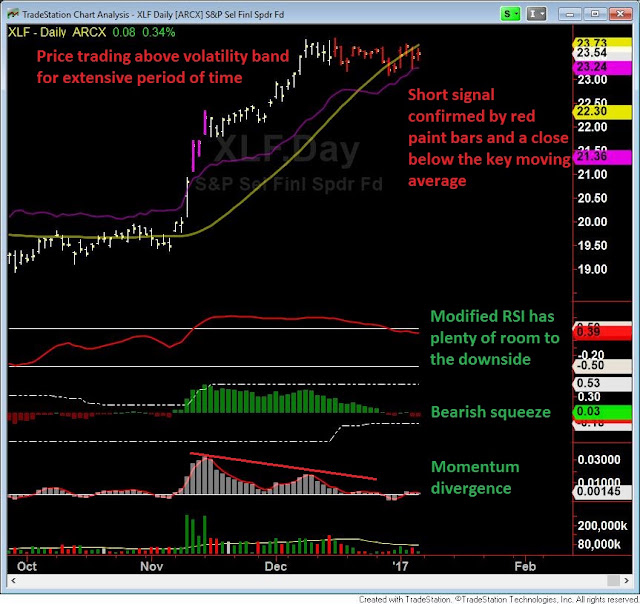The width and height of the screenshot is (640, 604).
Task: Click the yellow 22.30 price label
Action: [x=602, y=111]
